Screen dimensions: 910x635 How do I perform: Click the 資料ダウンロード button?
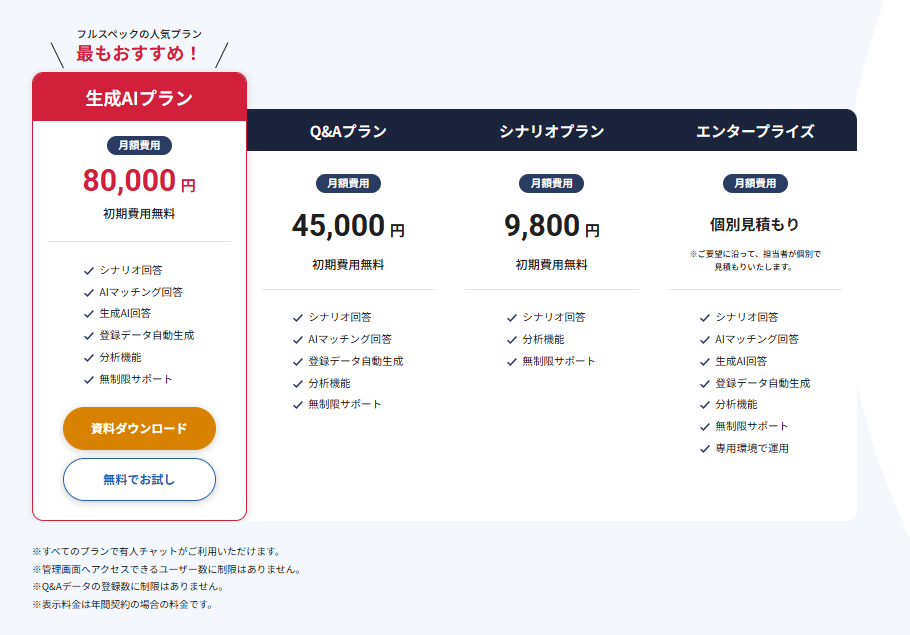pos(139,428)
